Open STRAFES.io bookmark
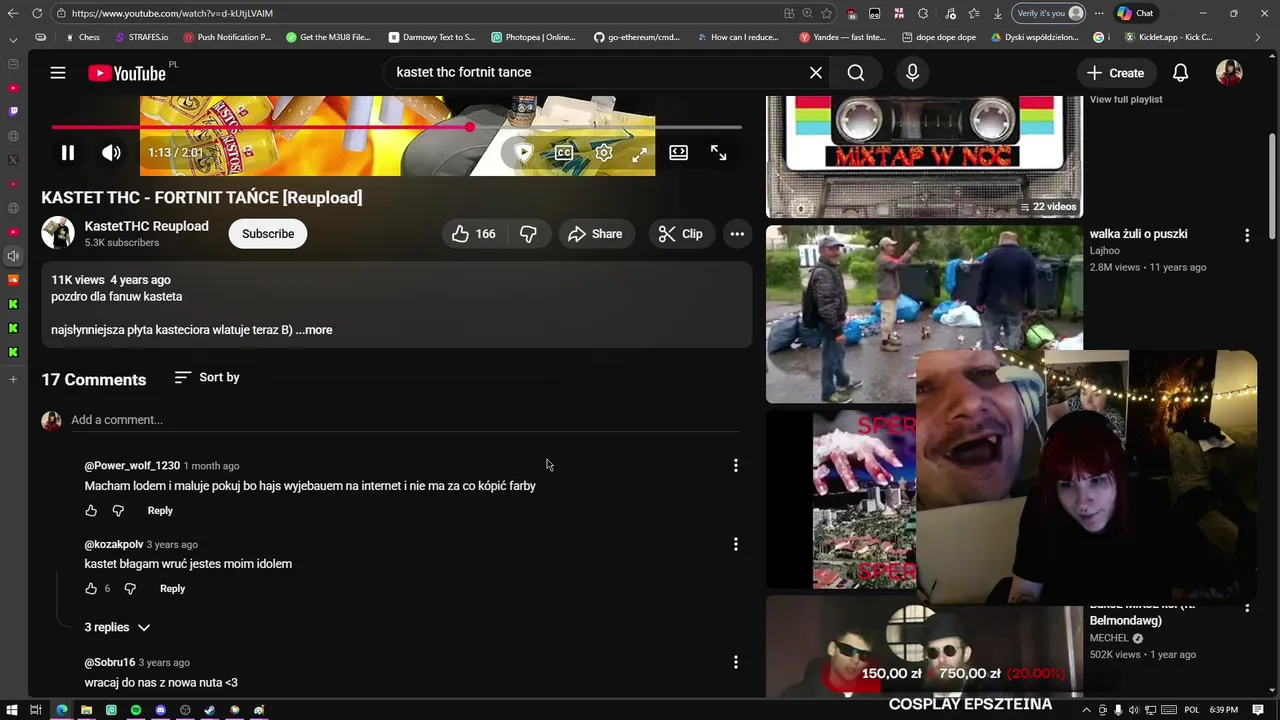The image size is (1280, 720). [141, 37]
